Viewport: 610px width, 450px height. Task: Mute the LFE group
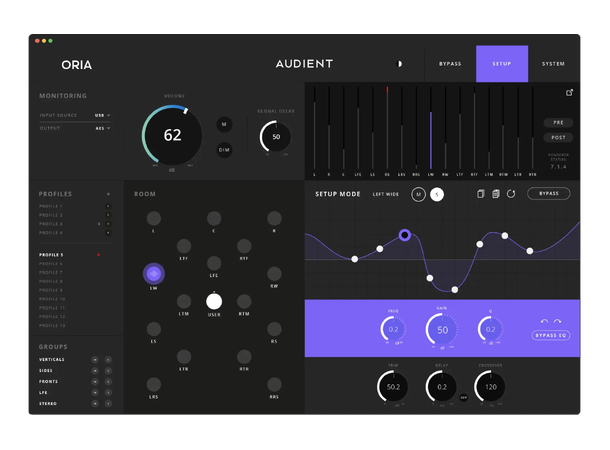(95, 393)
